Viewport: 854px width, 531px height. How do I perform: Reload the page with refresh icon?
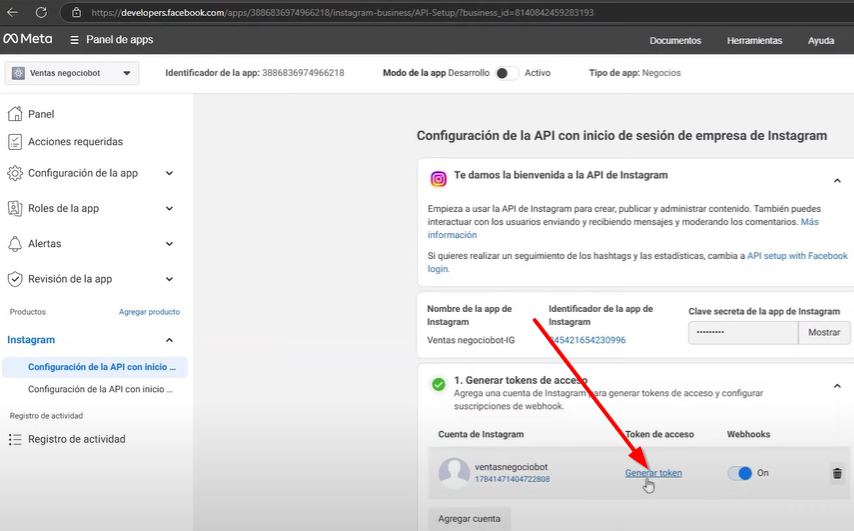pos(41,12)
